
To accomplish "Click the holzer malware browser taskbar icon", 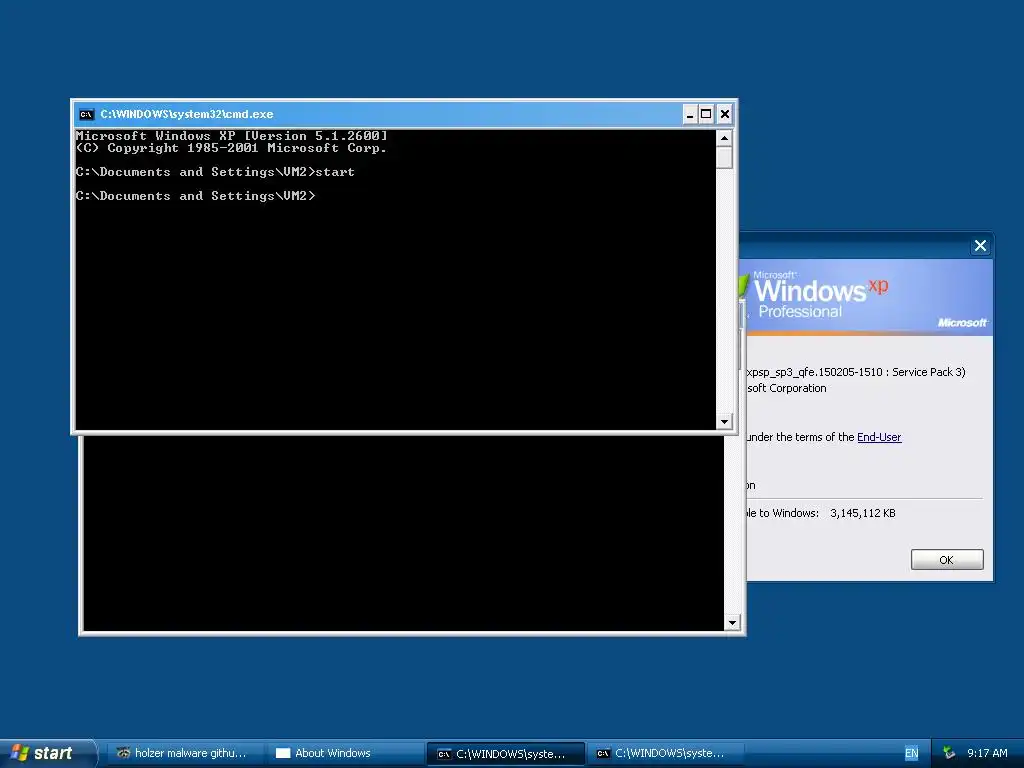I will [x=123, y=753].
